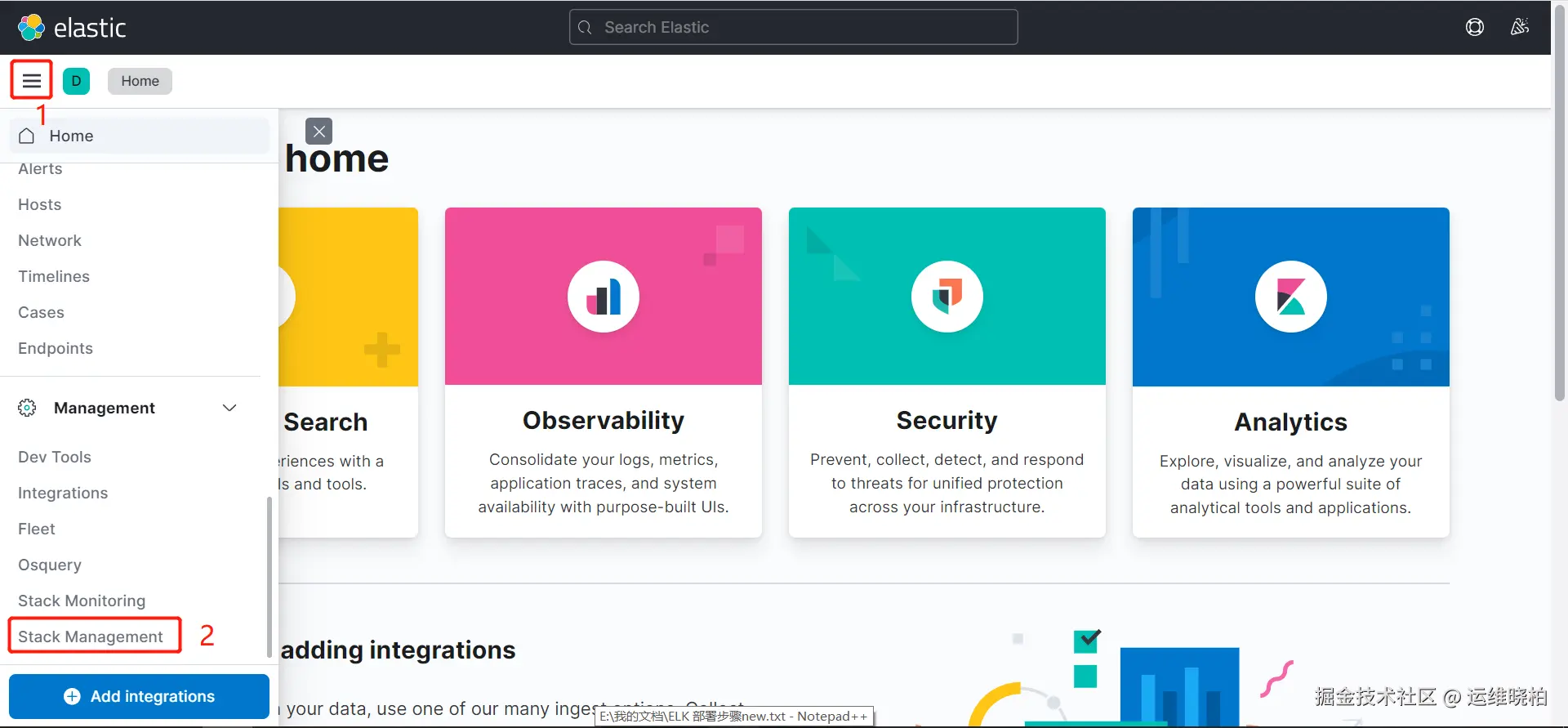
Task: Click the magnifier icon in search bar
Action: click(585, 28)
